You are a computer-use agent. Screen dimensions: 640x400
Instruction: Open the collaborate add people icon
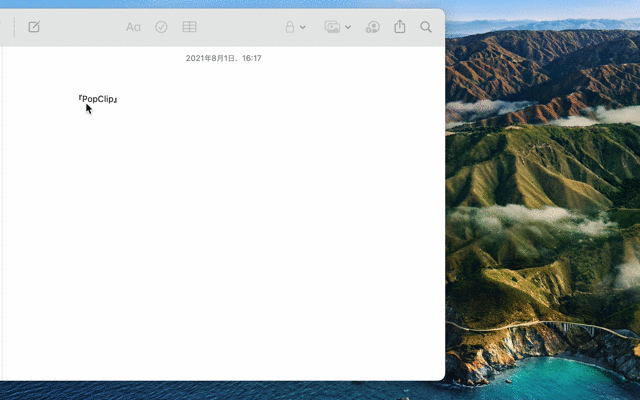coord(372,27)
